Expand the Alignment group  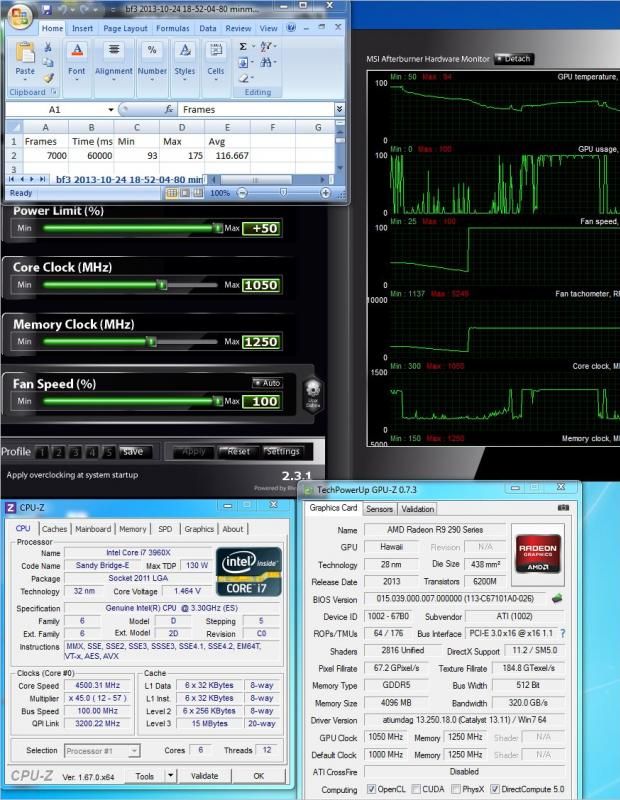coord(113,63)
